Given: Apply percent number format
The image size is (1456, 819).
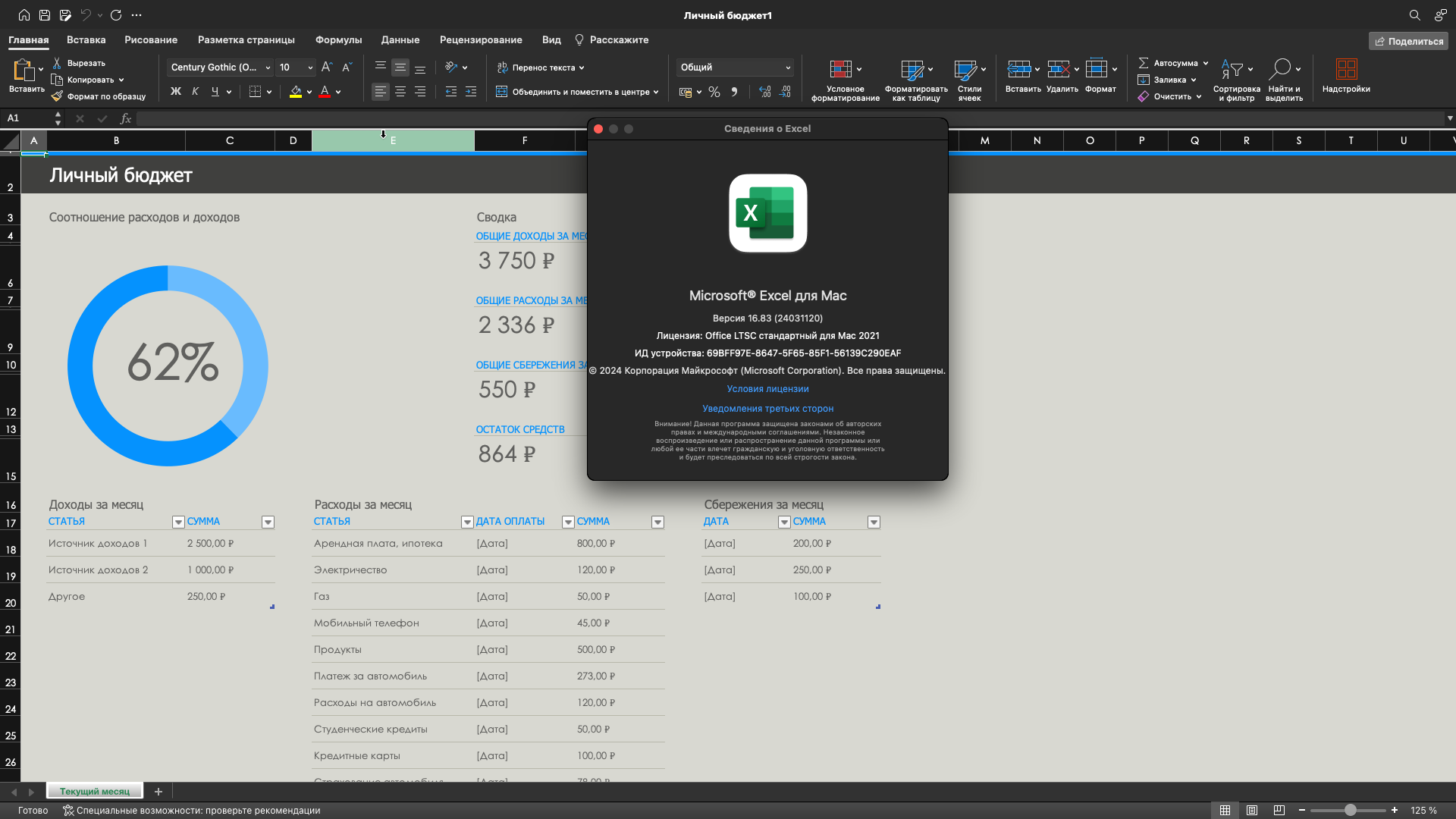Looking at the screenshot, I should pos(714,92).
